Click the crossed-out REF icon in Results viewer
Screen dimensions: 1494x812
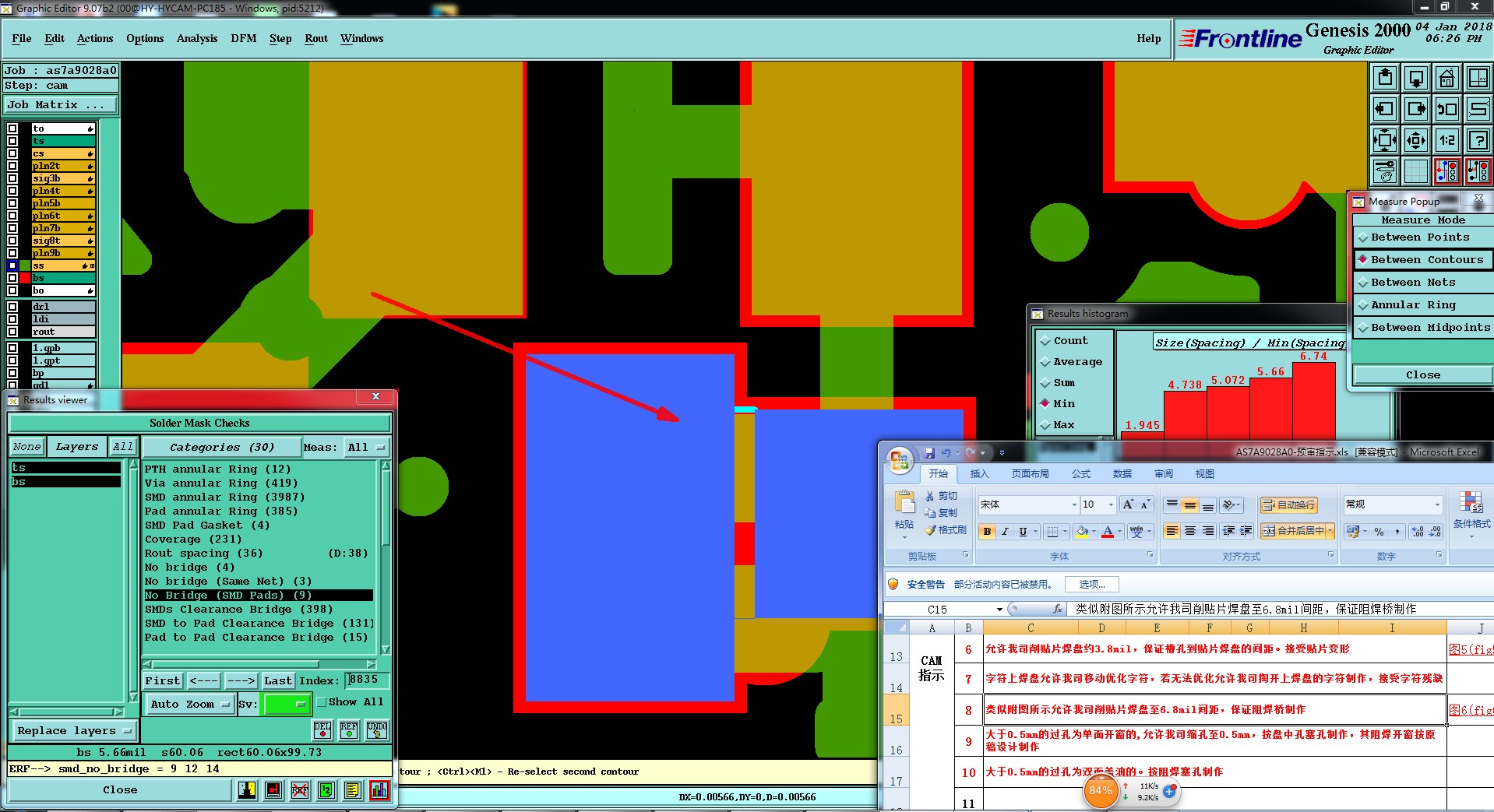click(x=300, y=790)
